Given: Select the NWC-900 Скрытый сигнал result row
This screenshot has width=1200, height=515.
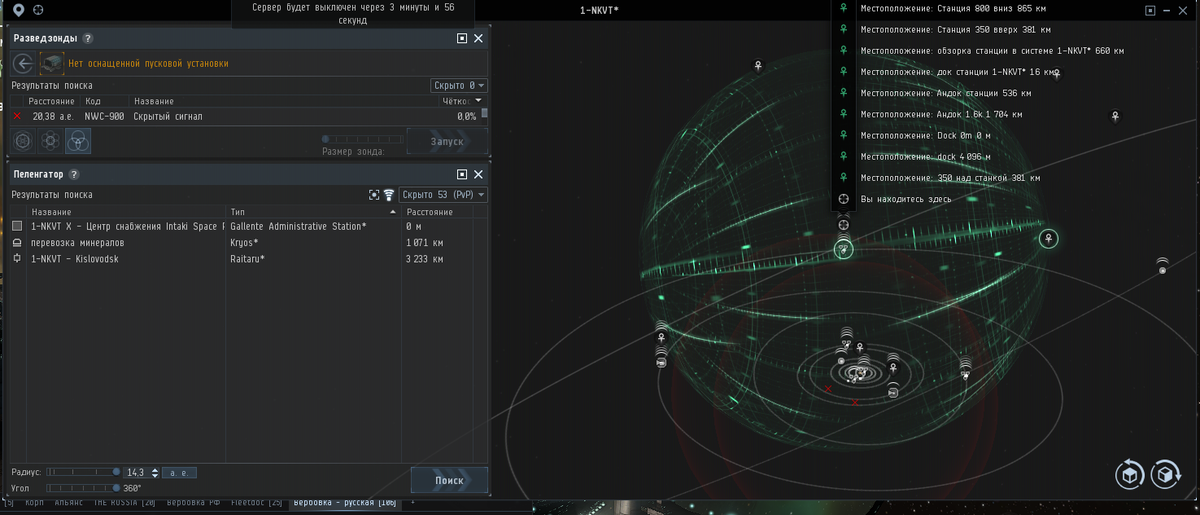Looking at the screenshot, I should [245, 116].
